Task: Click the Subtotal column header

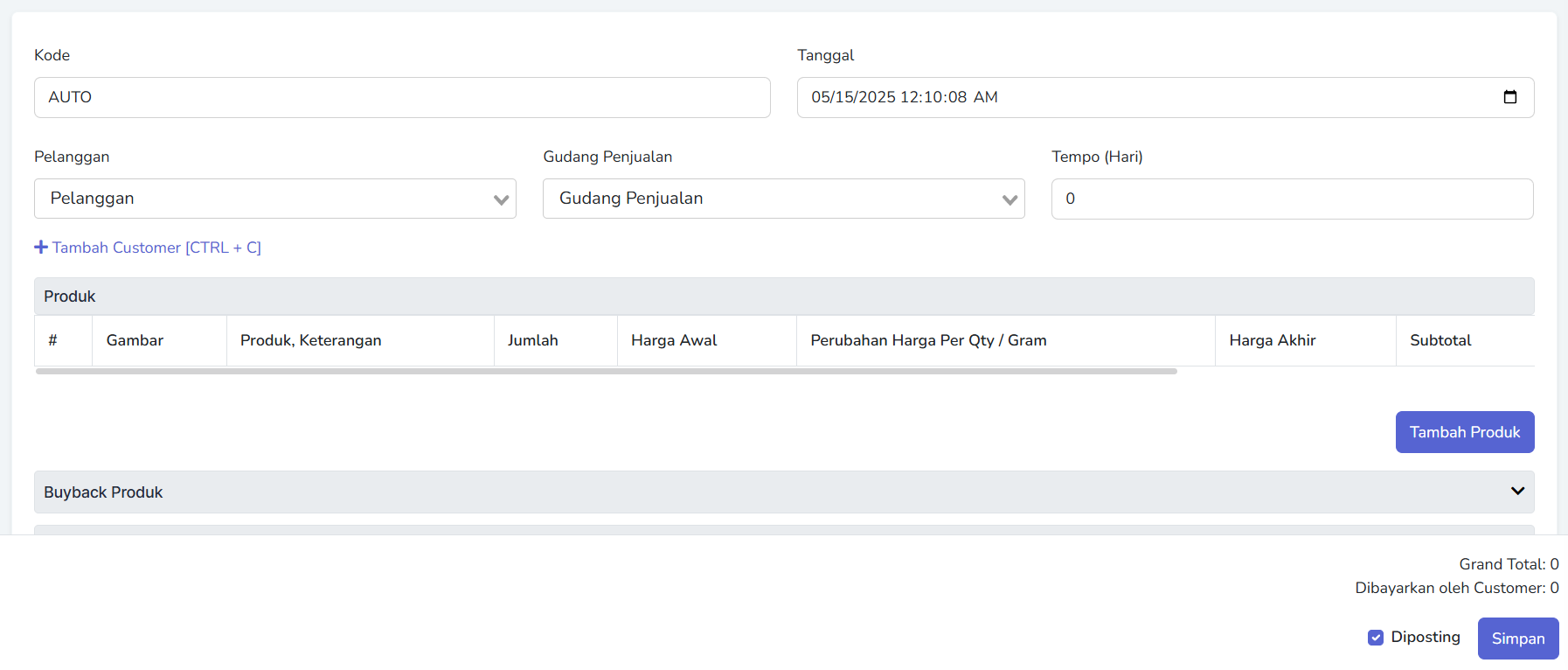Action: coord(1440,340)
